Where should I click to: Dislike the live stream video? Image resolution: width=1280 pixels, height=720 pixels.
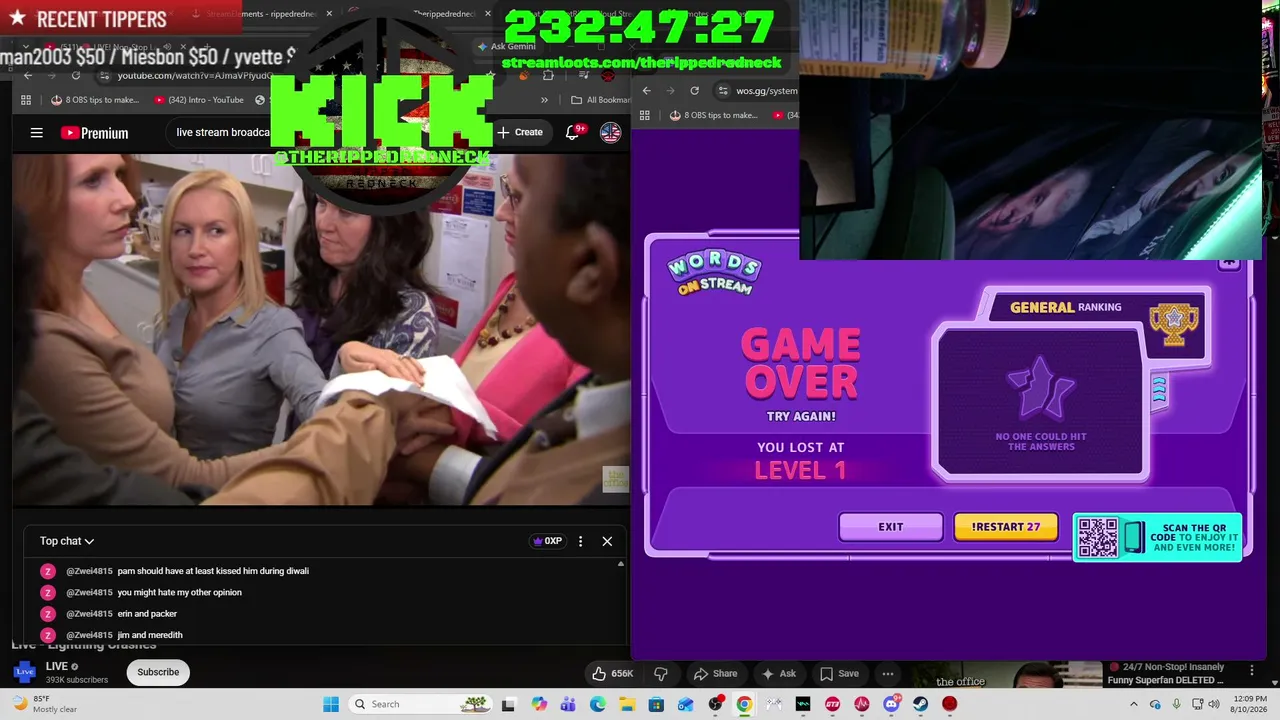coord(660,673)
